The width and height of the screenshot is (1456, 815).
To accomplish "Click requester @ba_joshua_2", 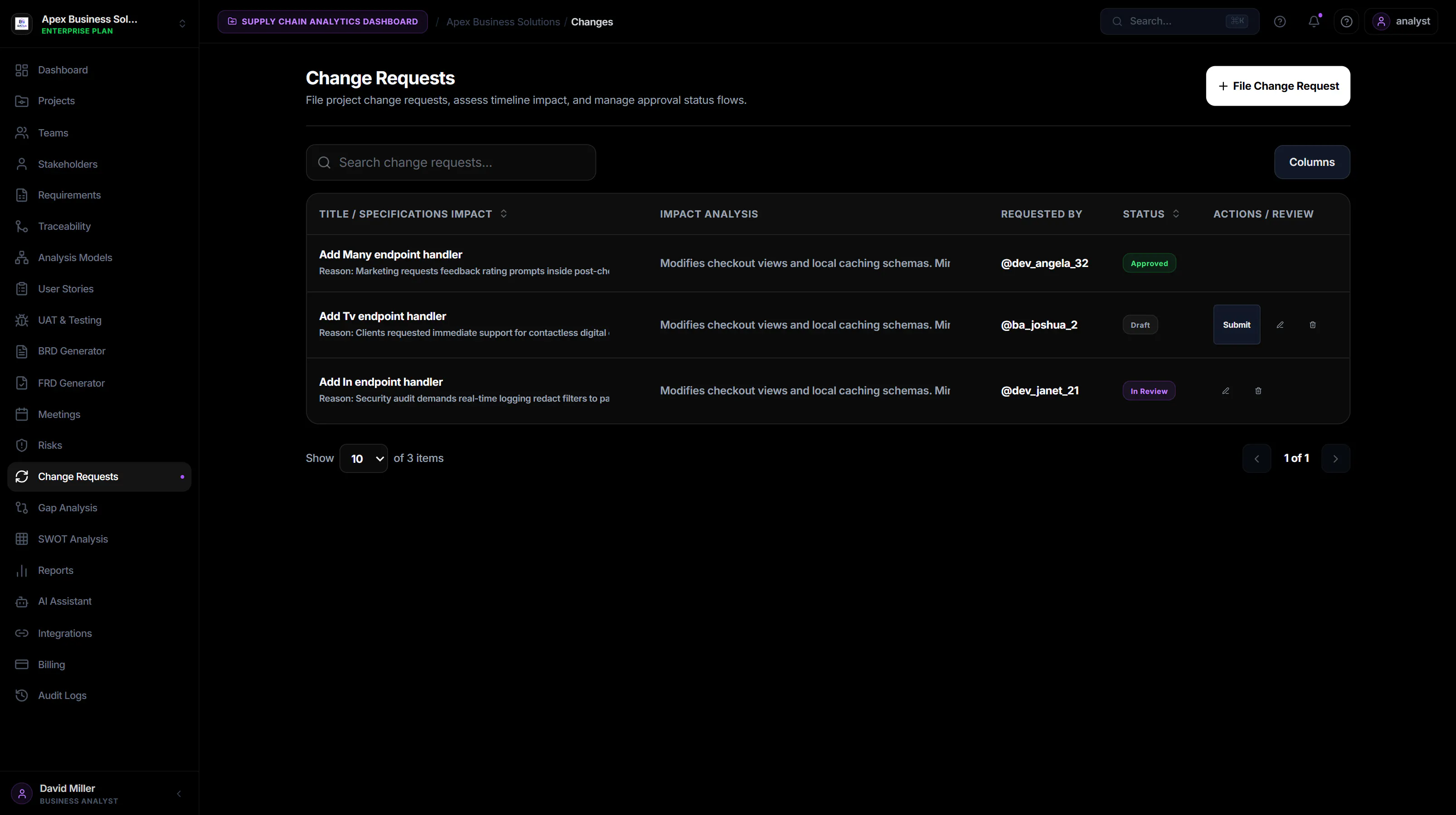I will click(1039, 325).
